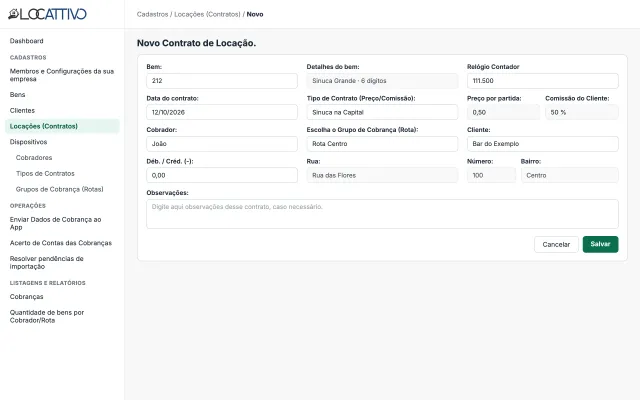Open Resolver pendências de importação
Screen dimensions: 640x400
pos(47,262)
